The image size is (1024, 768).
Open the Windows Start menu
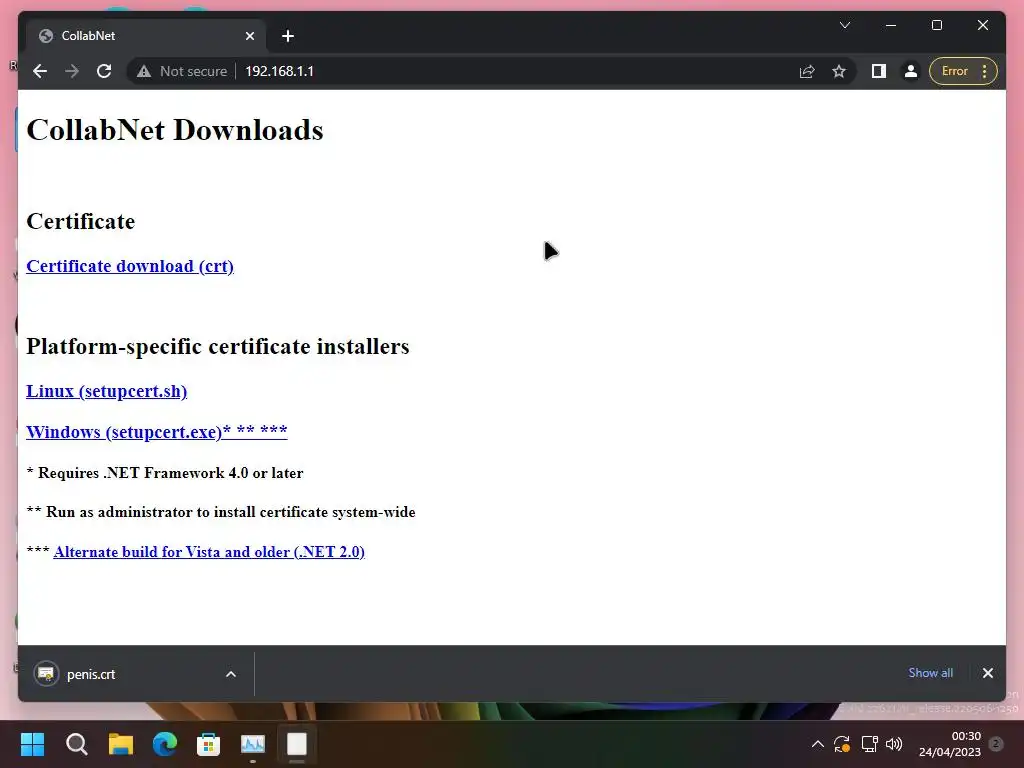click(32, 744)
